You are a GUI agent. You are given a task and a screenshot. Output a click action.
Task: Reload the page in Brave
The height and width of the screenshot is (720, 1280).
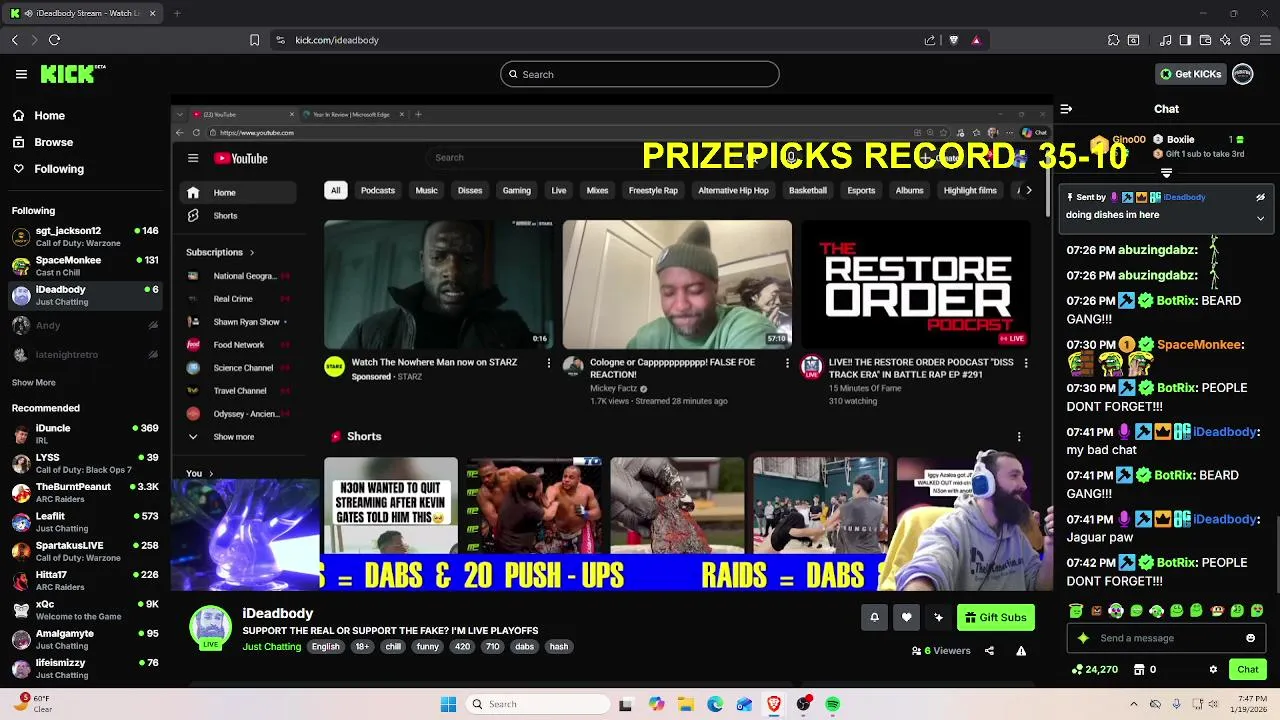[x=54, y=40]
